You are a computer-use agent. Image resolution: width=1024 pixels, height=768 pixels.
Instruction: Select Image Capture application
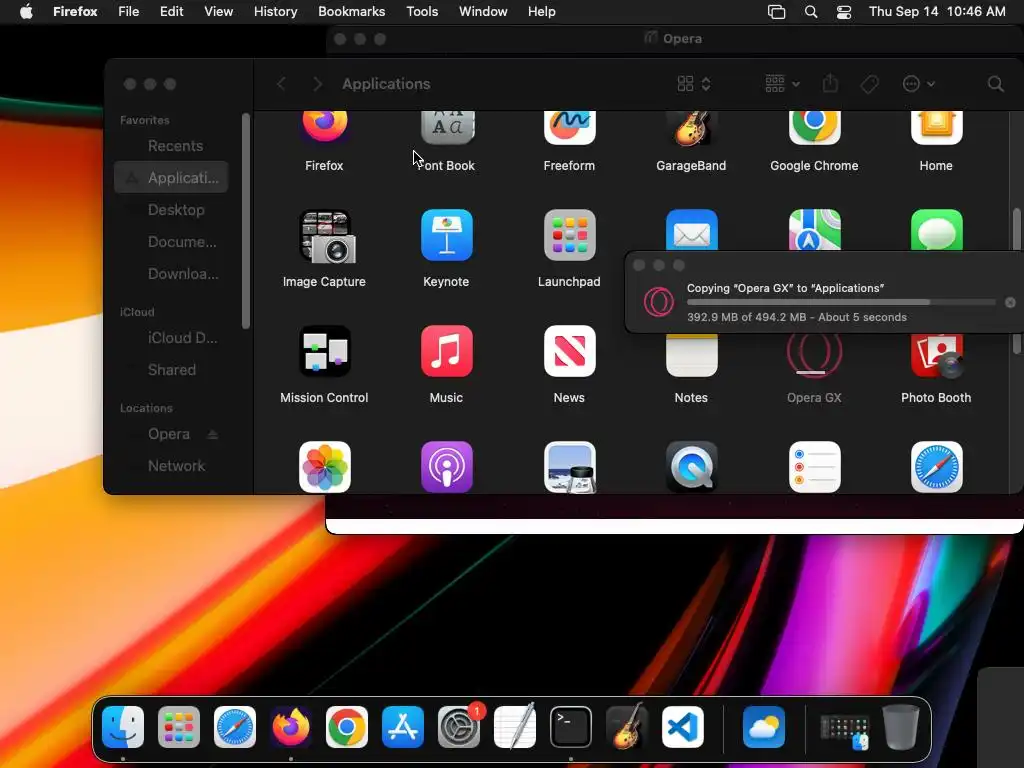point(325,236)
